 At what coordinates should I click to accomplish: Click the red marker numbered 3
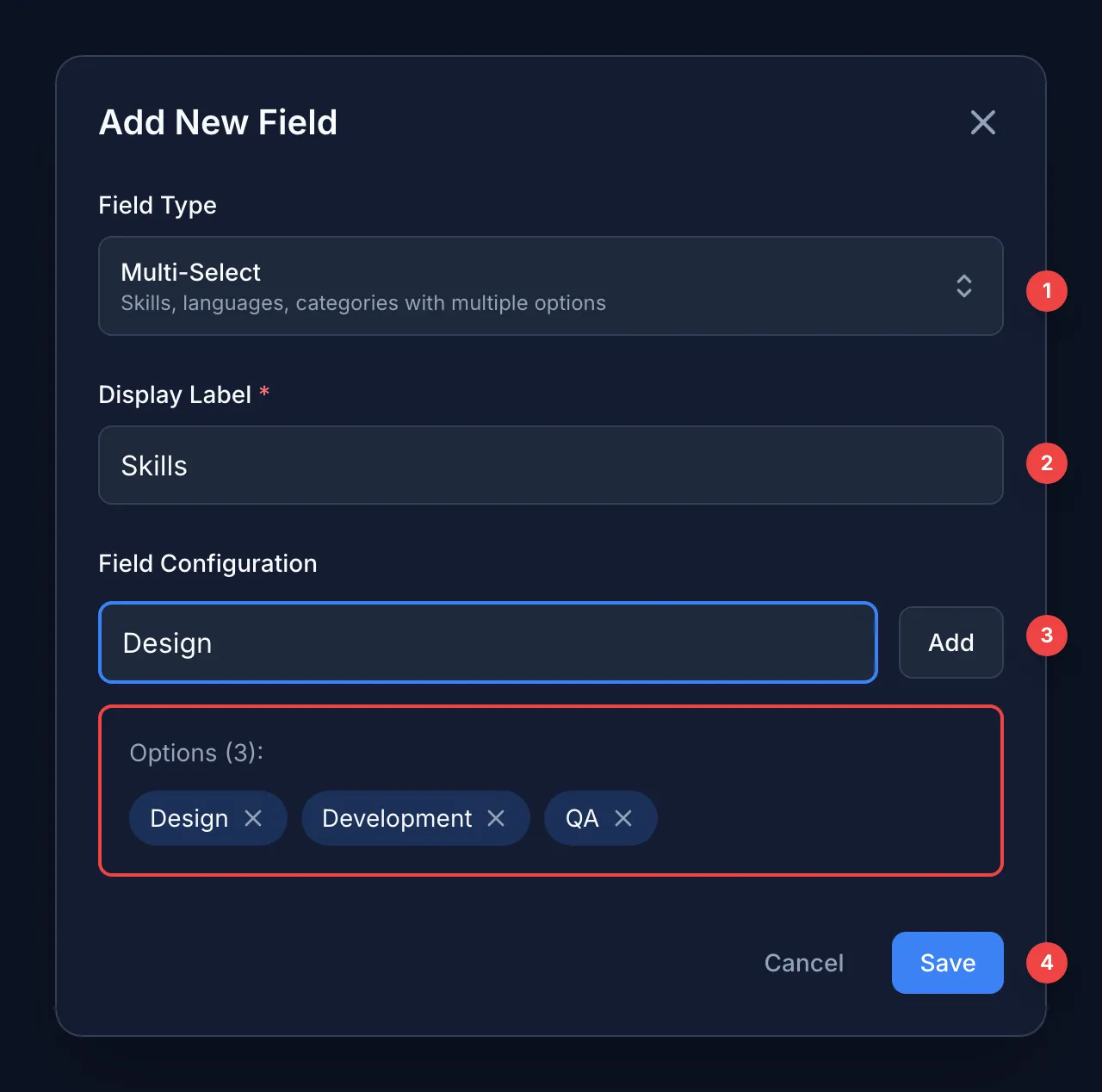[1046, 636]
